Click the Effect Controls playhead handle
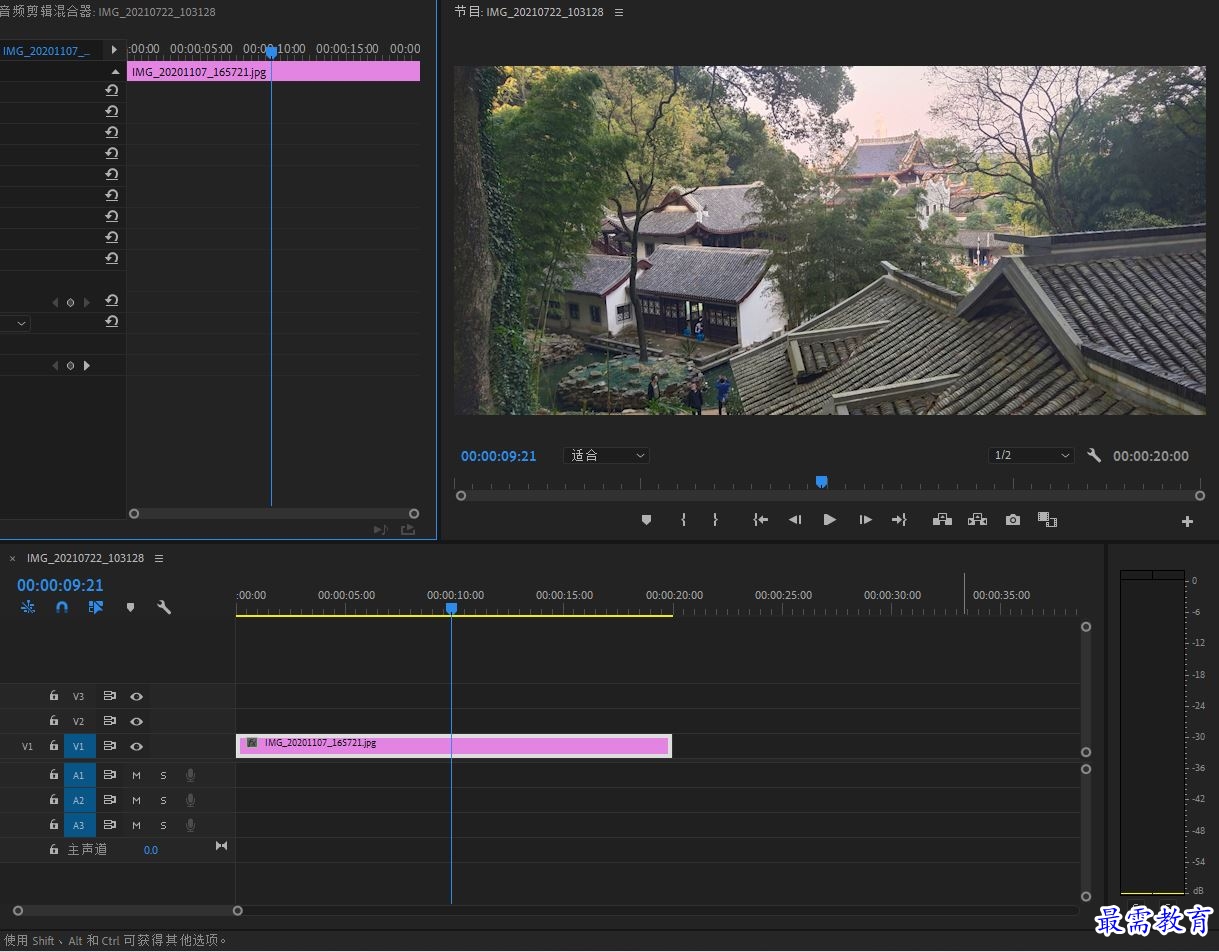The height and width of the screenshot is (952, 1219). coord(270,51)
